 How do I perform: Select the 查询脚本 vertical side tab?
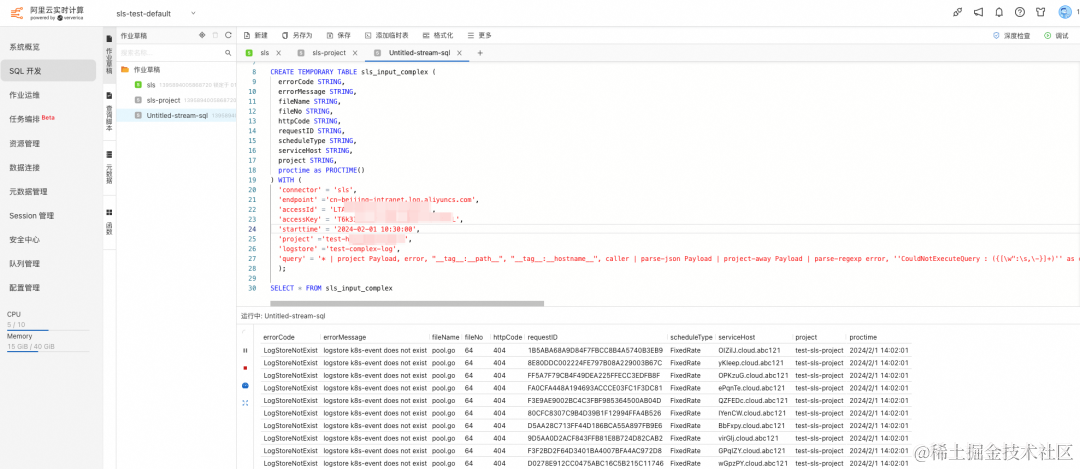[109, 112]
